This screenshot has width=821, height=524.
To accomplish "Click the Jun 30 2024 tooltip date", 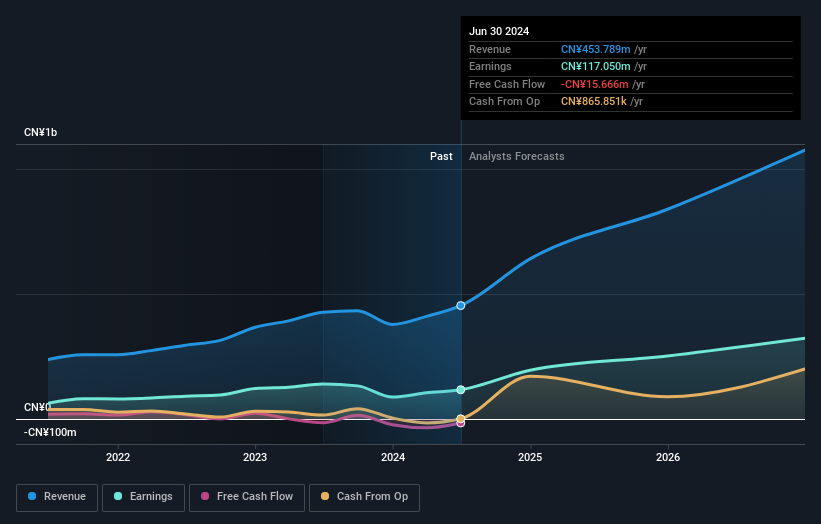I will (x=499, y=31).
